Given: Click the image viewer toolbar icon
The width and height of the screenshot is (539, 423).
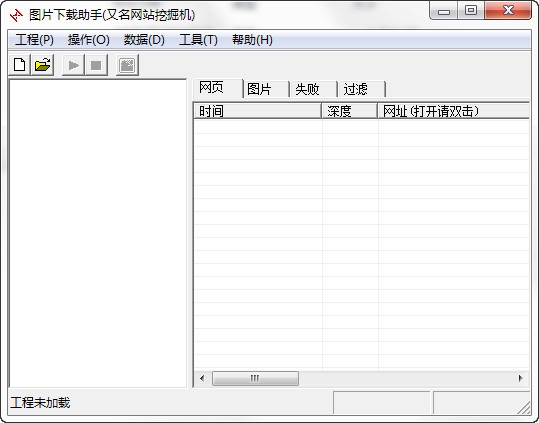Looking at the screenshot, I should click(127, 65).
